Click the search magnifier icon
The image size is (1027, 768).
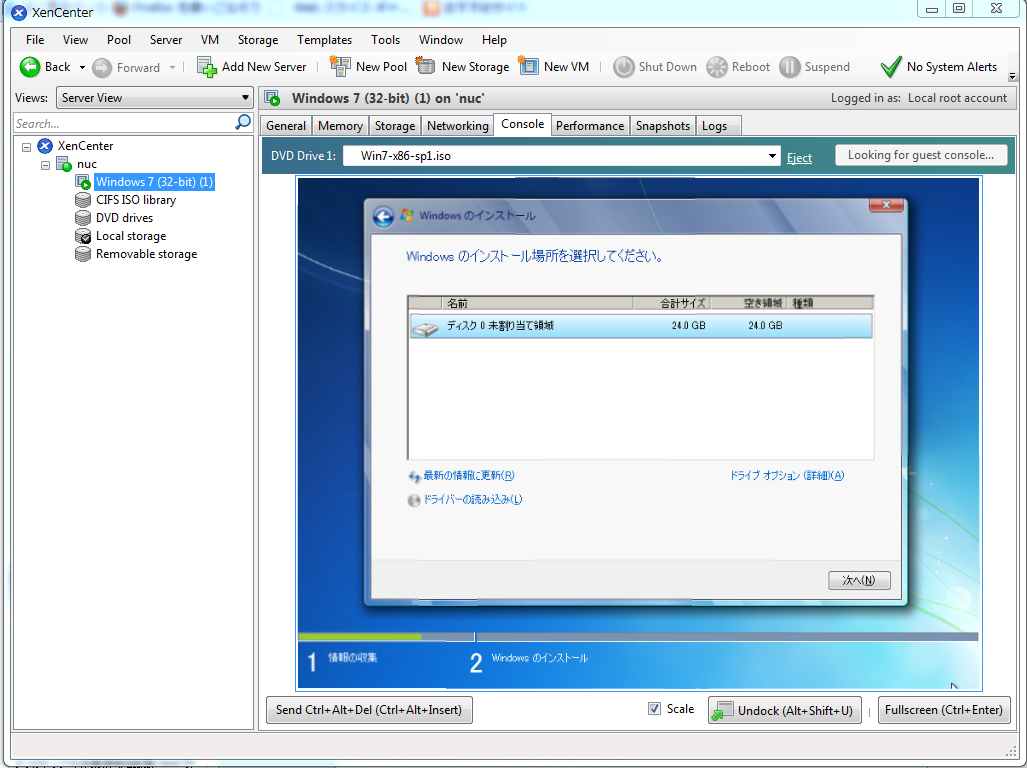point(243,122)
